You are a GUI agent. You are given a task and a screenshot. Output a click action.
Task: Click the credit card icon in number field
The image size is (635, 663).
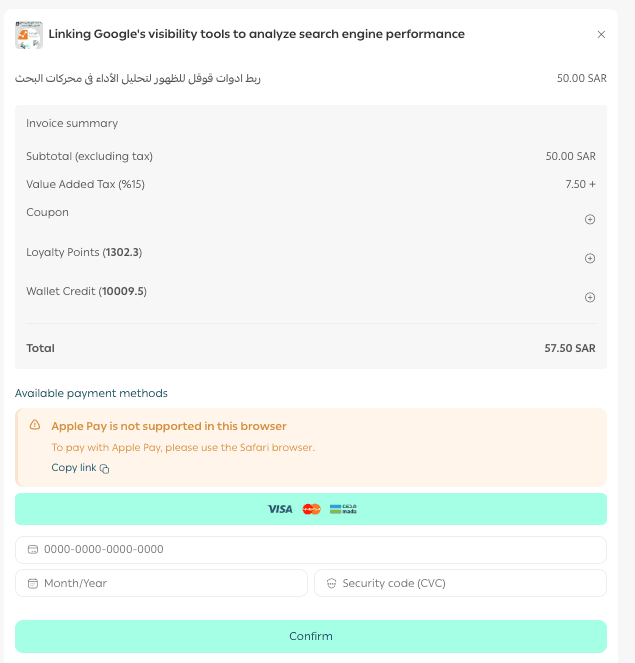coord(33,549)
